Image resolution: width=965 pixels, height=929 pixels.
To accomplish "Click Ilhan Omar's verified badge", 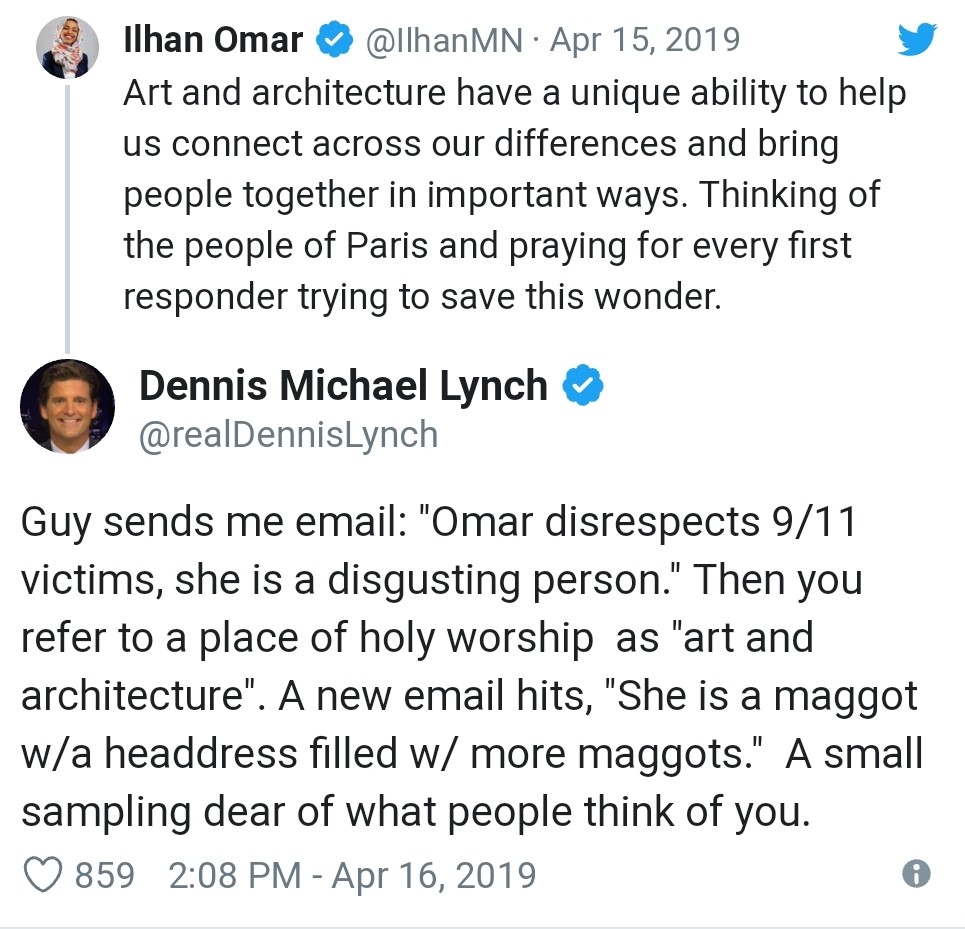I will tap(334, 39).
